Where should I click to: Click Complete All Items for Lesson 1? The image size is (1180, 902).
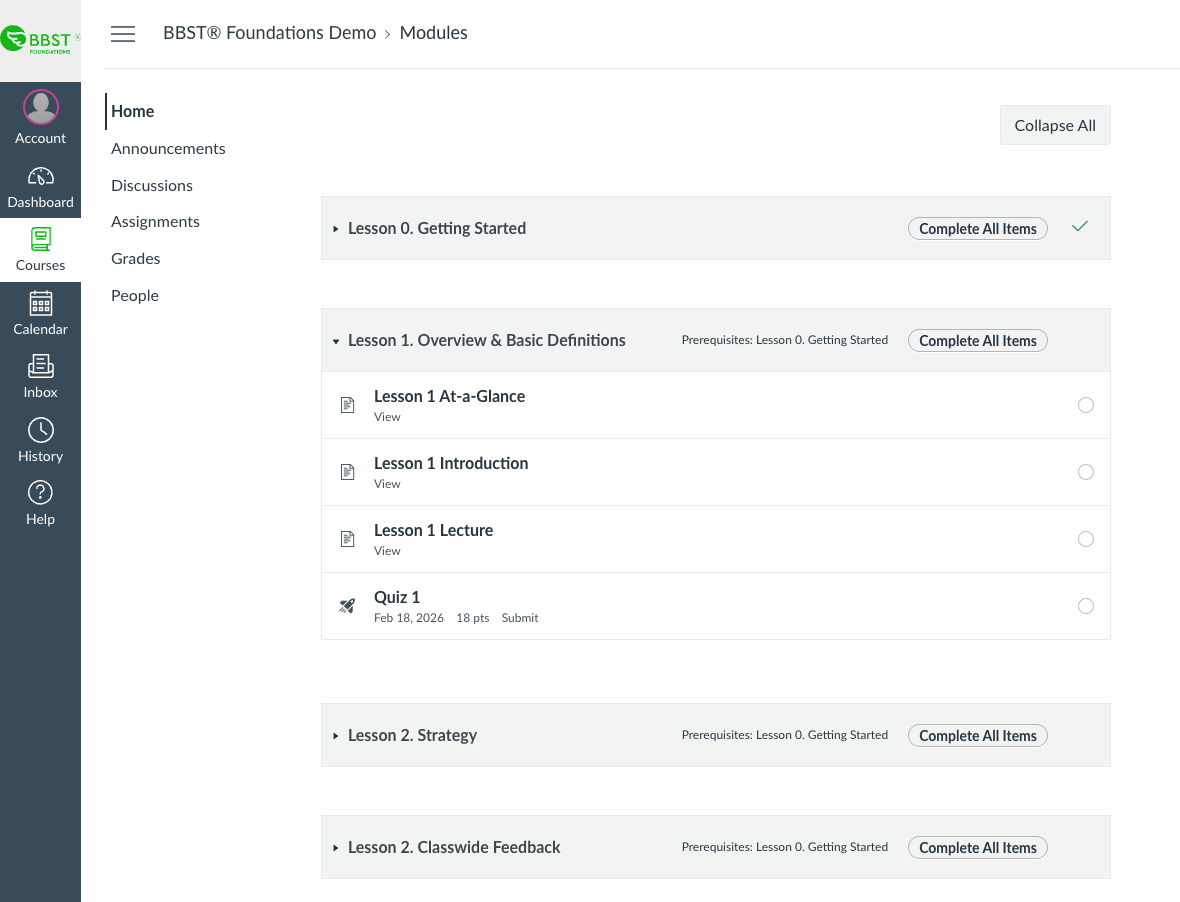point(977,340)
